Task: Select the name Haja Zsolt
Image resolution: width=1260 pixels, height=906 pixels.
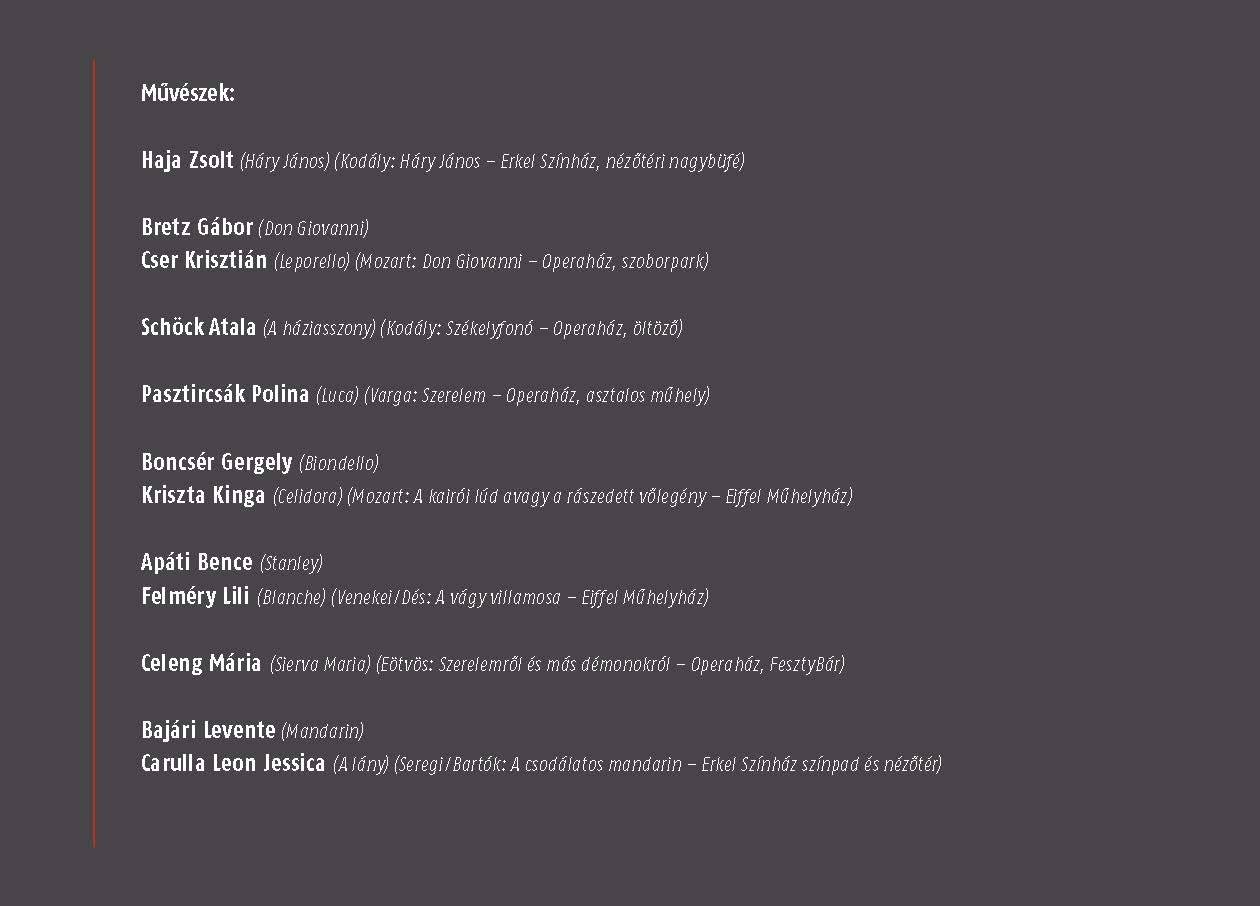Action: point(187,160)
